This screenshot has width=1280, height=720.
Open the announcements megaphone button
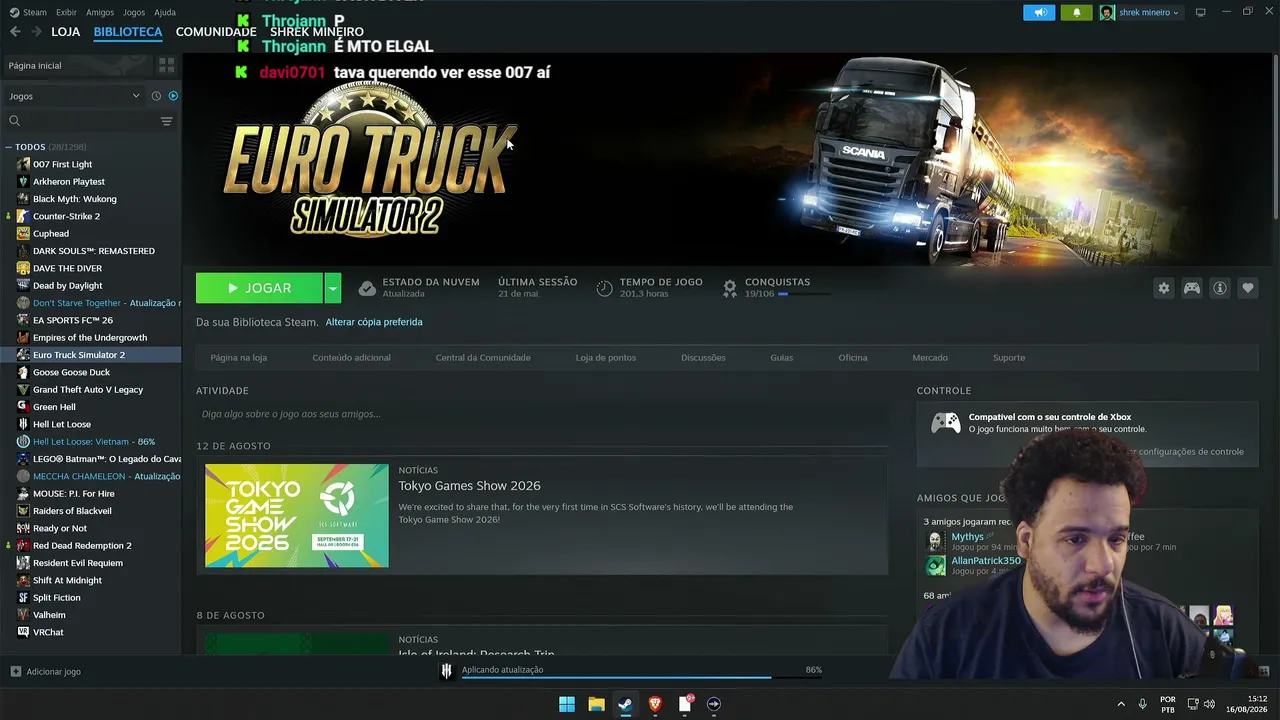coord(1039,12)
